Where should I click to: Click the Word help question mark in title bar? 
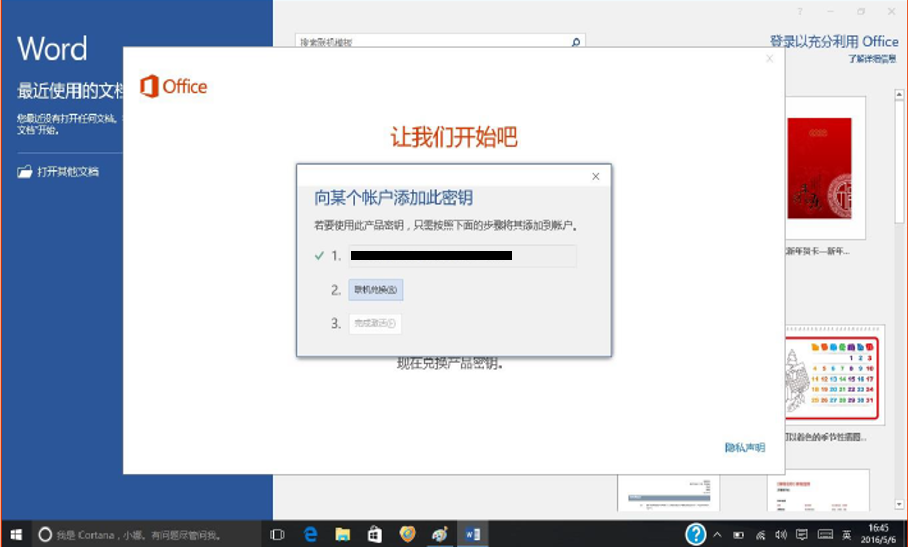(x=799, y=12)
